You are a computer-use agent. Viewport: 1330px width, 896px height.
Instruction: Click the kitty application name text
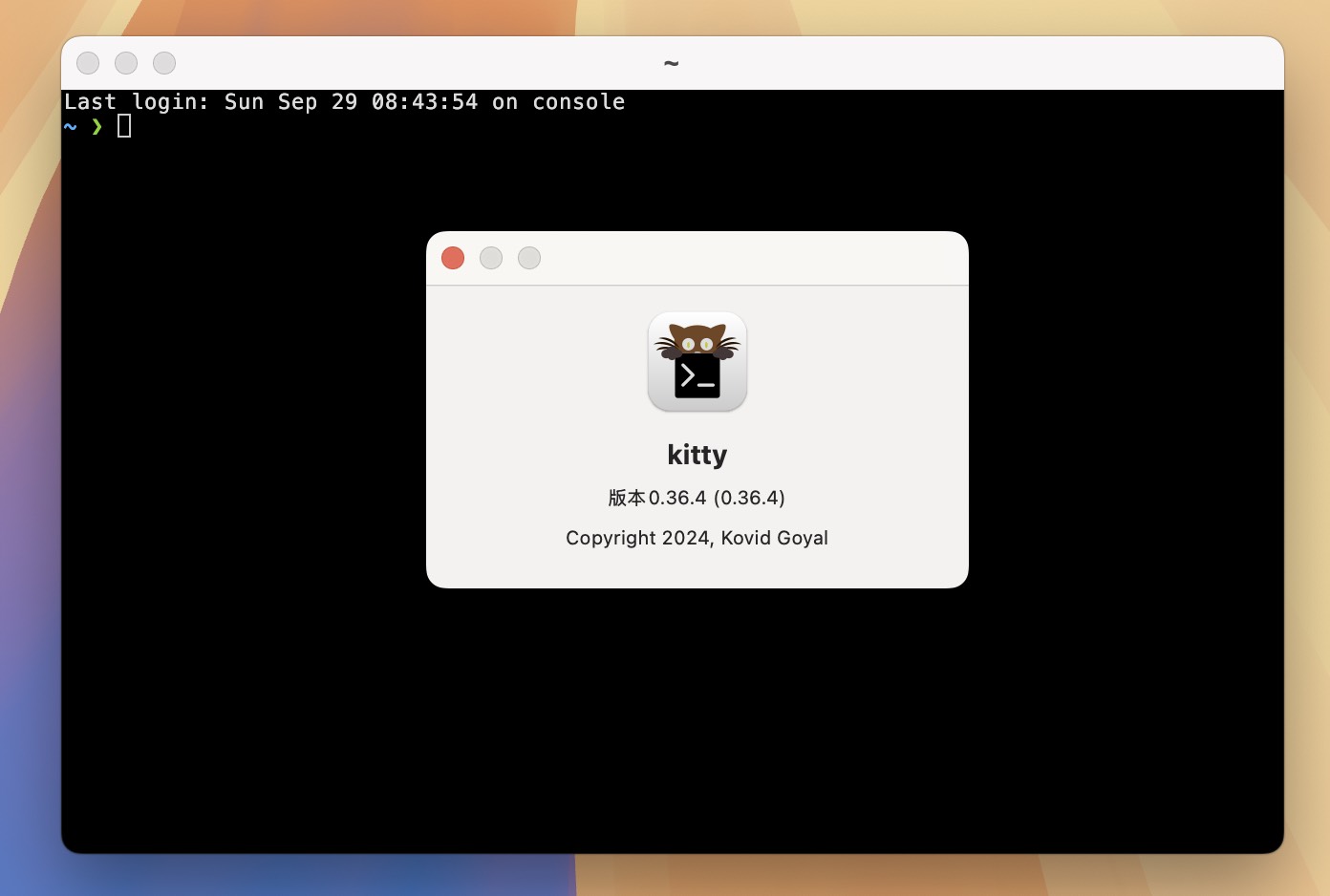(x=697, y=456)
